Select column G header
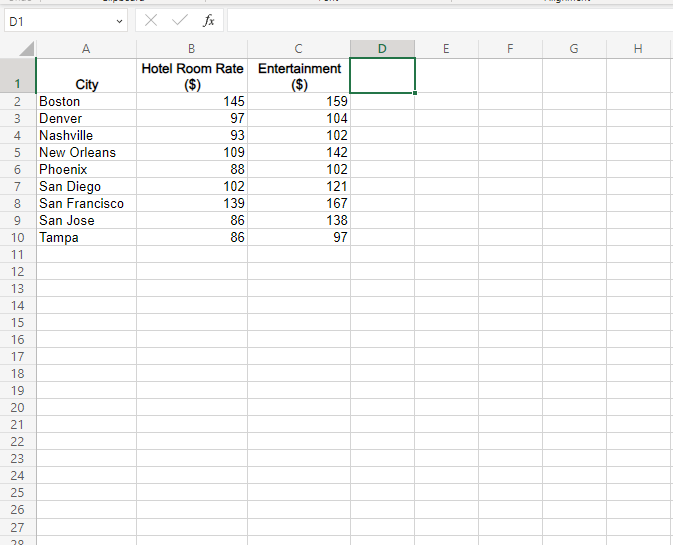The height and width of the screenshot is (545, 673). pos(574,48)
